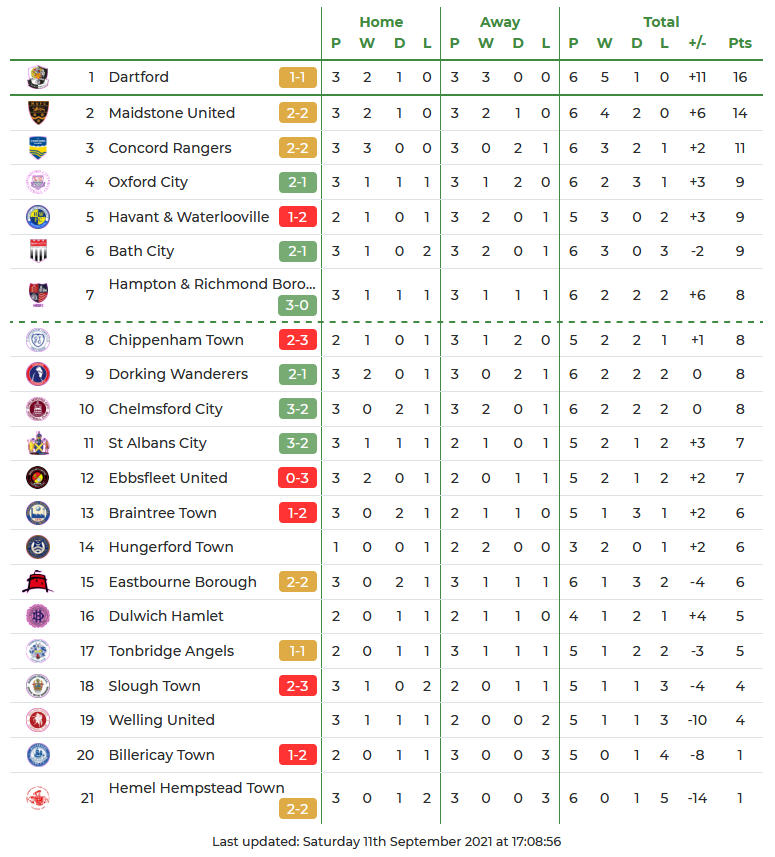The image size is (775, 857).
Task: Open the Havant & Waterlooville team page
Action: (189, 217)
